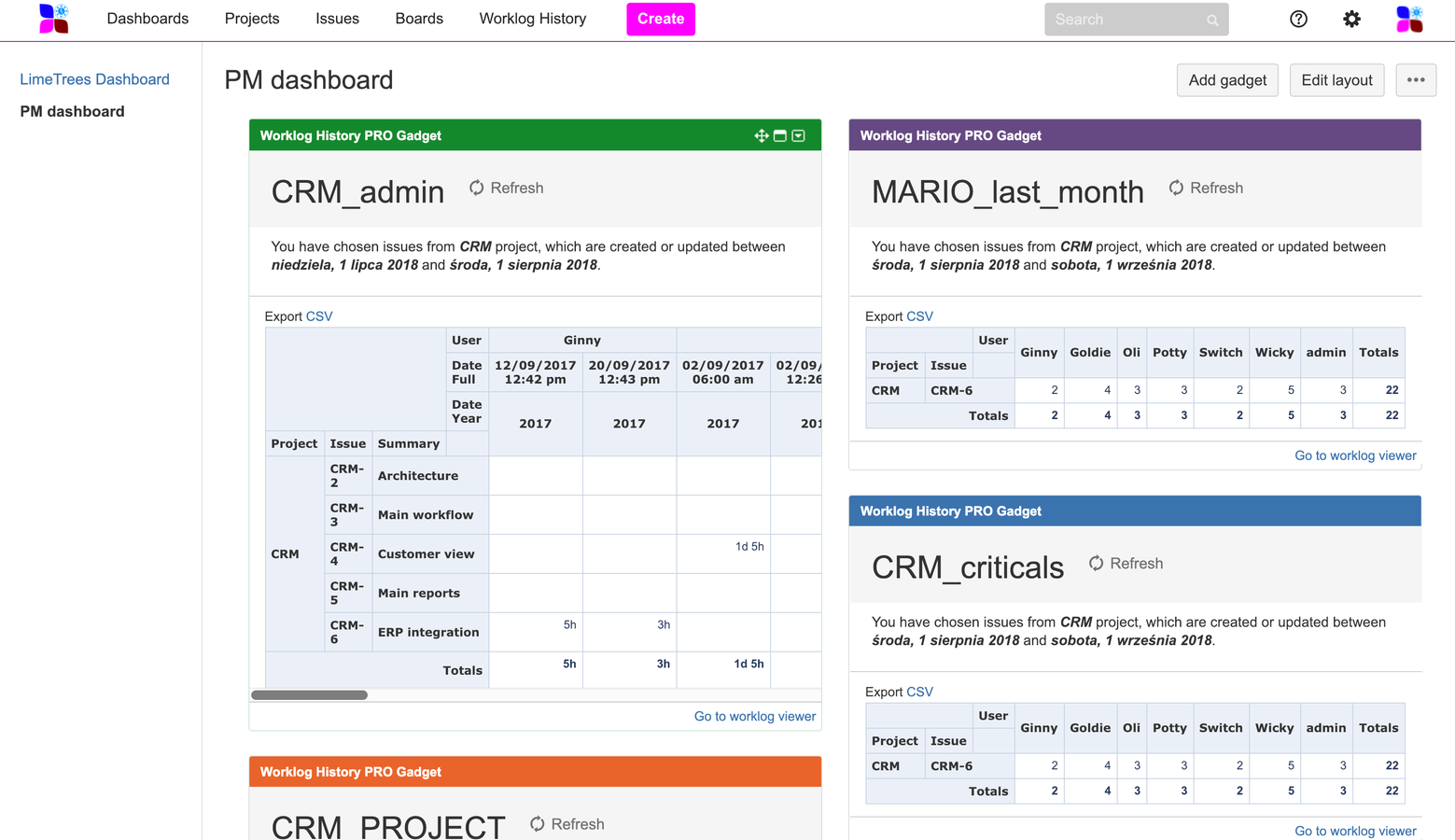Click the CRM-5 issue cell
Image resolution: width=1455 pixels, height=840 pixels.
(x=347, y=594)
